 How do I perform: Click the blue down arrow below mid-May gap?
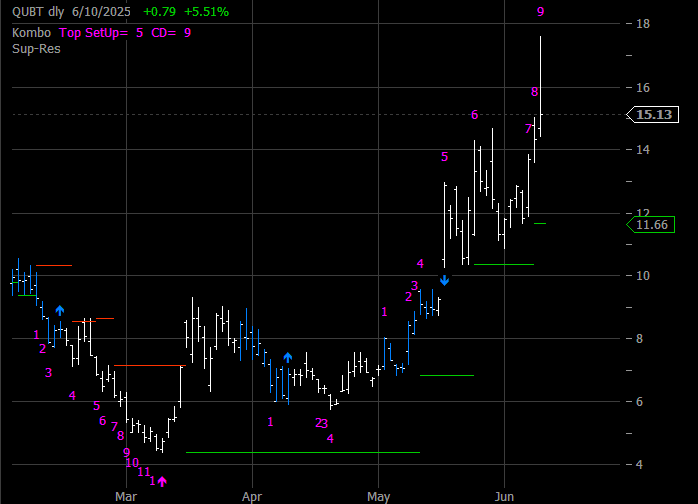(444, 280)
